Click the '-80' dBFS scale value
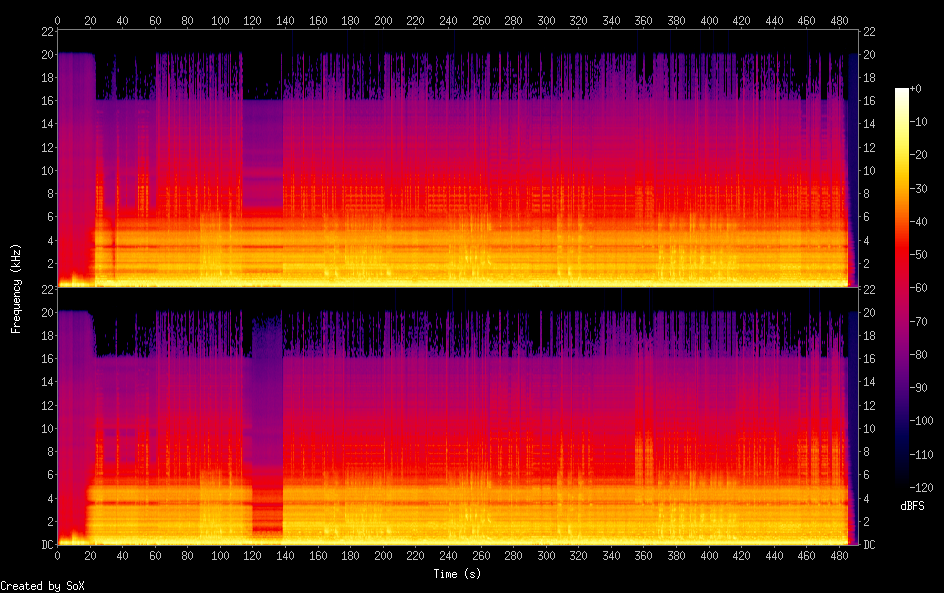 918,355
